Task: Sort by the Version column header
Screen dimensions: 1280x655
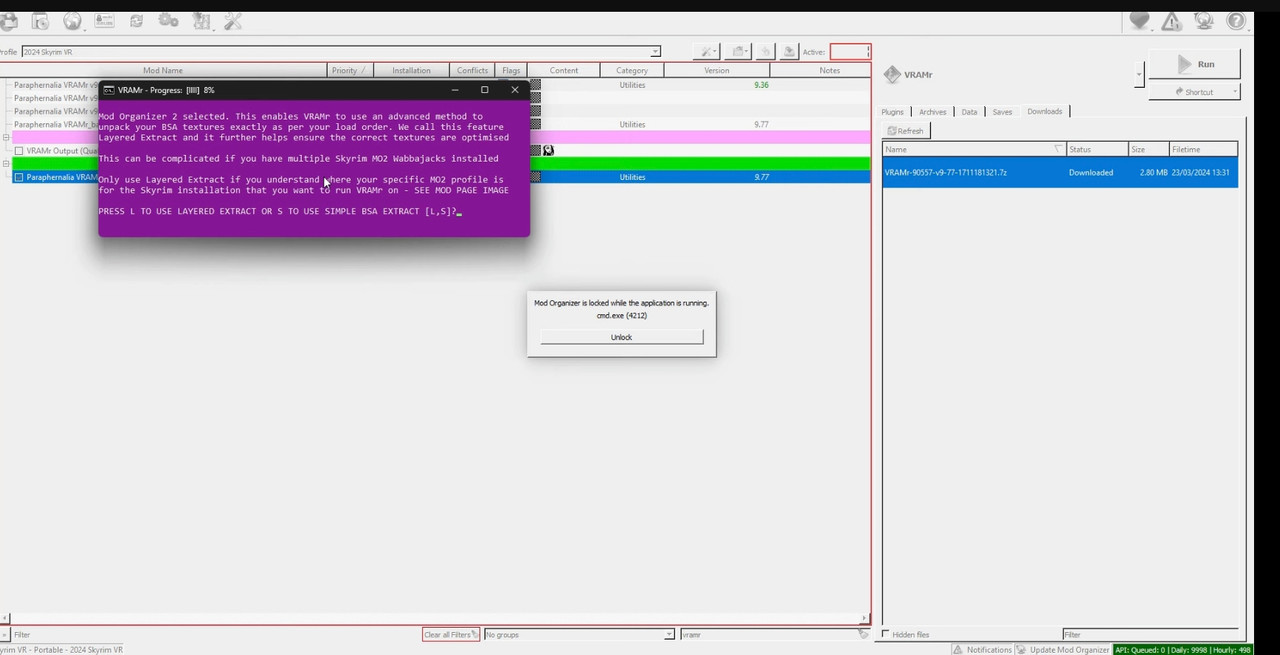Action: (x=716, y=70)
